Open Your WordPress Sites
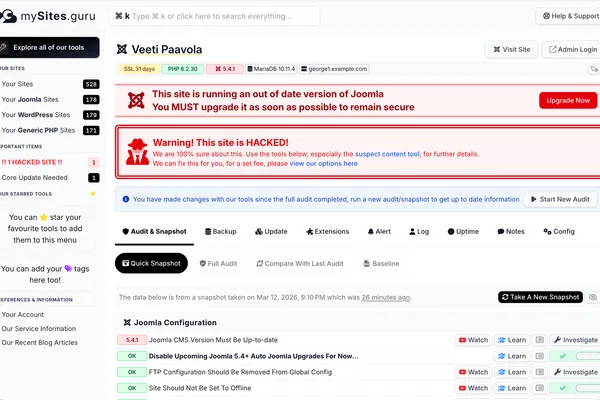The image size is (600, 400). click(x=50, y=115)
